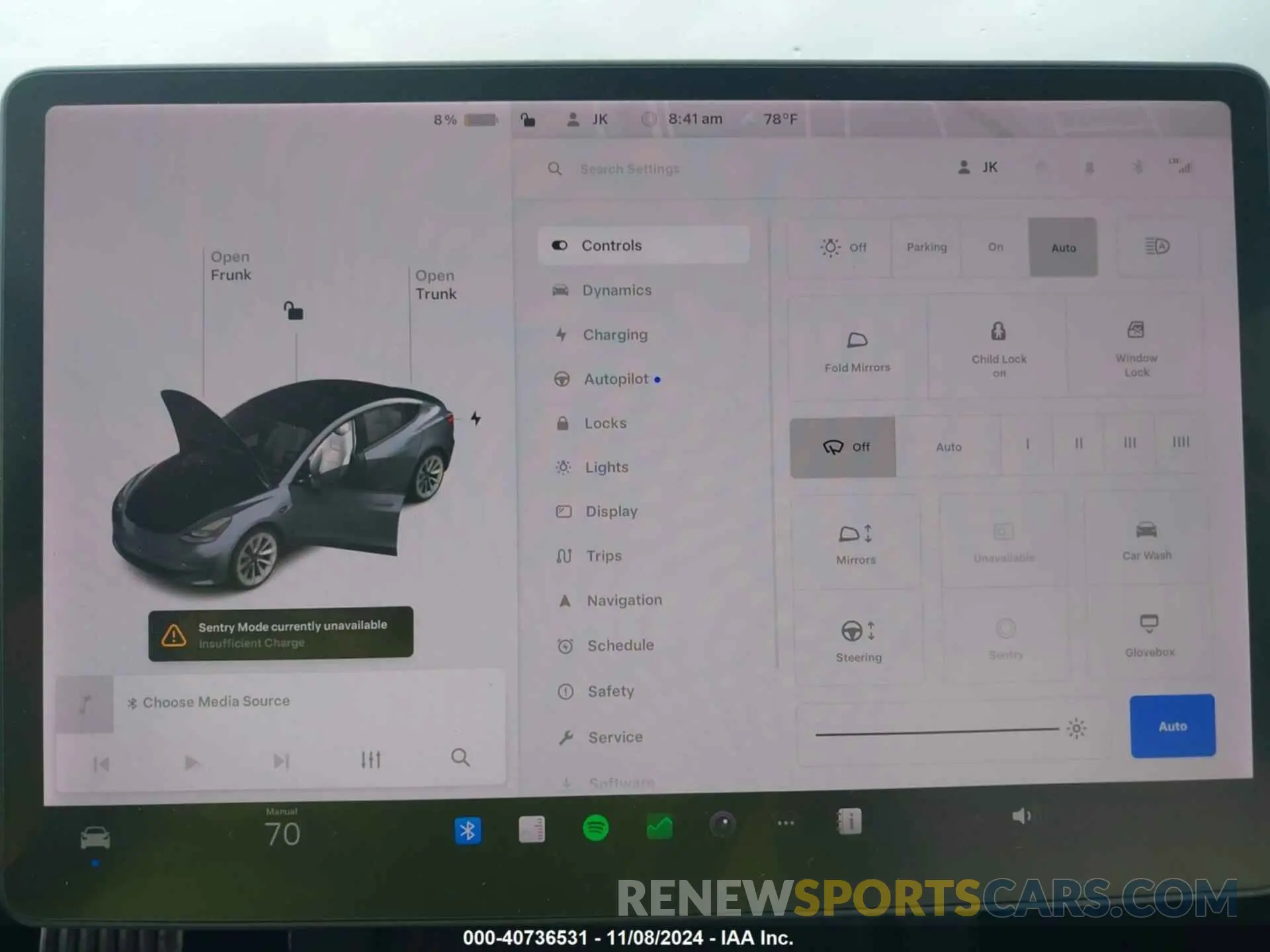Set wiper speed to level IIII
Screen dimensions: 1270x952
tap(1181, 442)
